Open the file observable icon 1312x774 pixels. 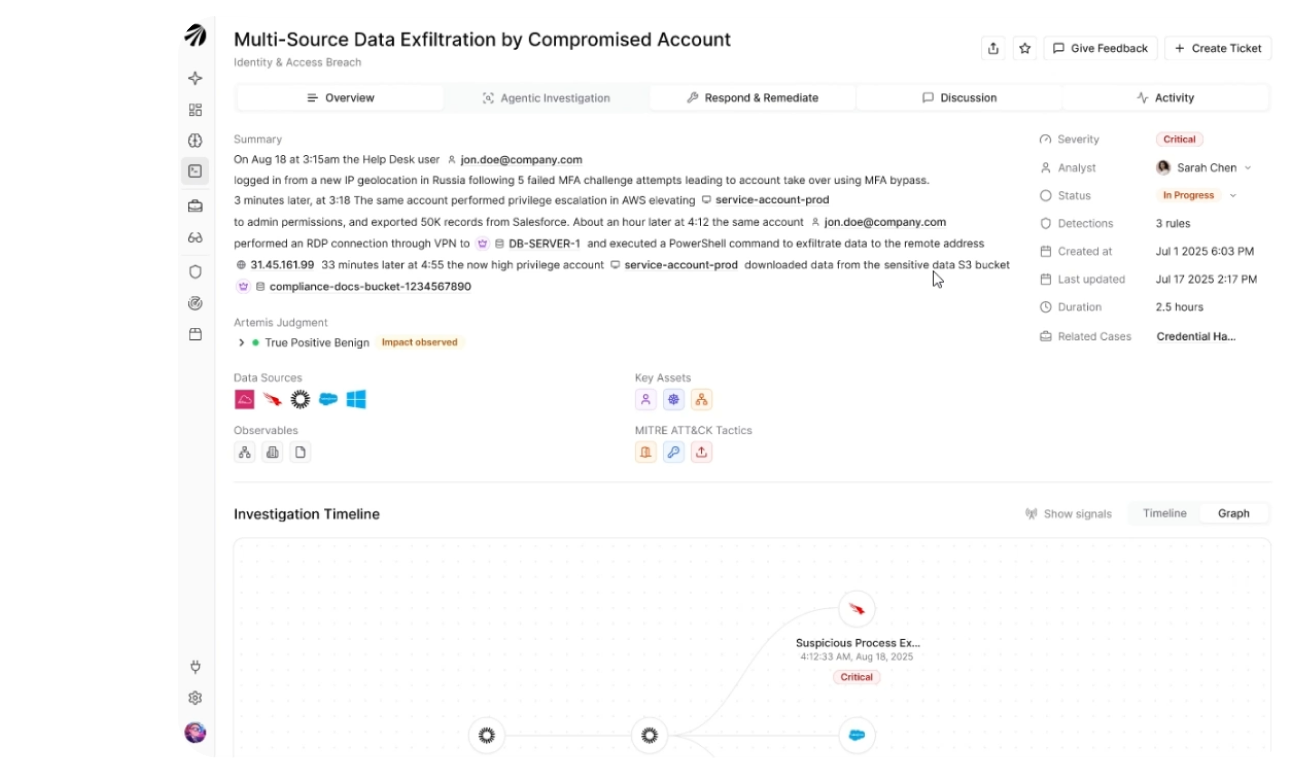301,452
